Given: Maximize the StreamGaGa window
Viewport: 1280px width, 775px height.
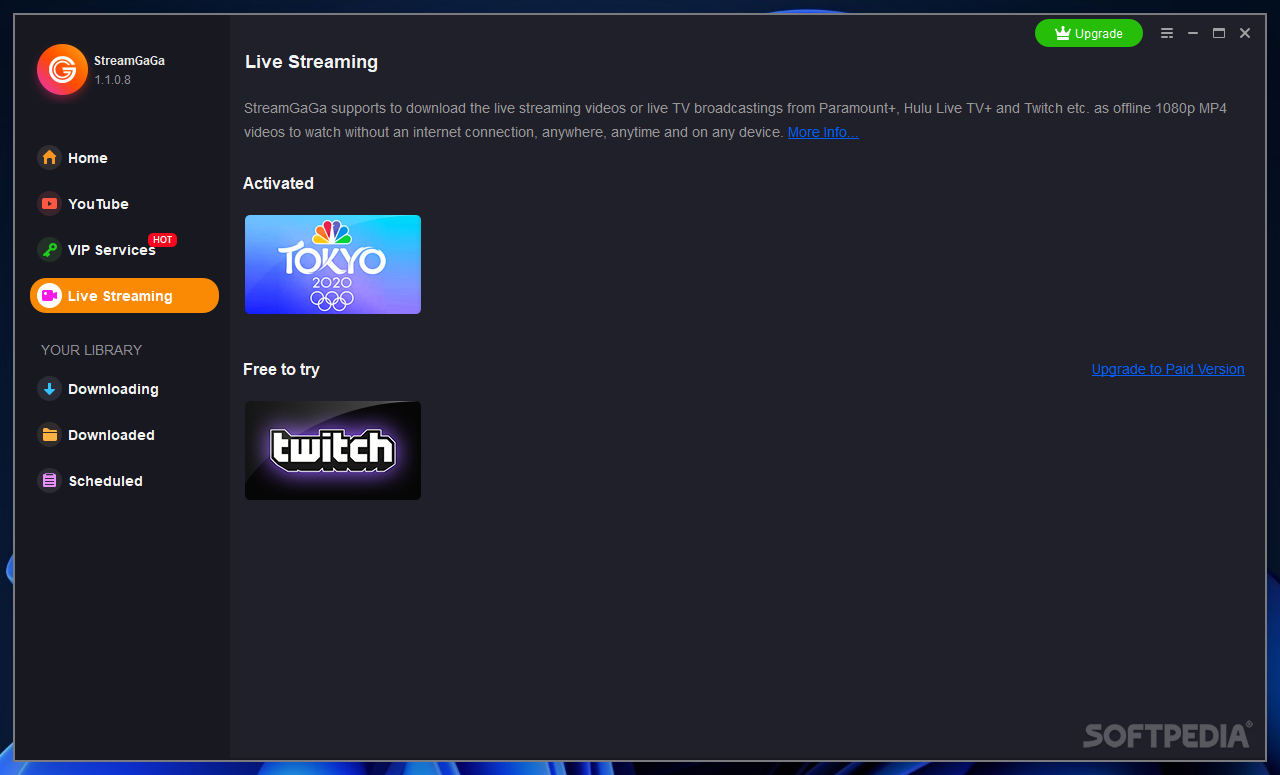Looking at the screenshot, I should click(x=1219, y=33).
